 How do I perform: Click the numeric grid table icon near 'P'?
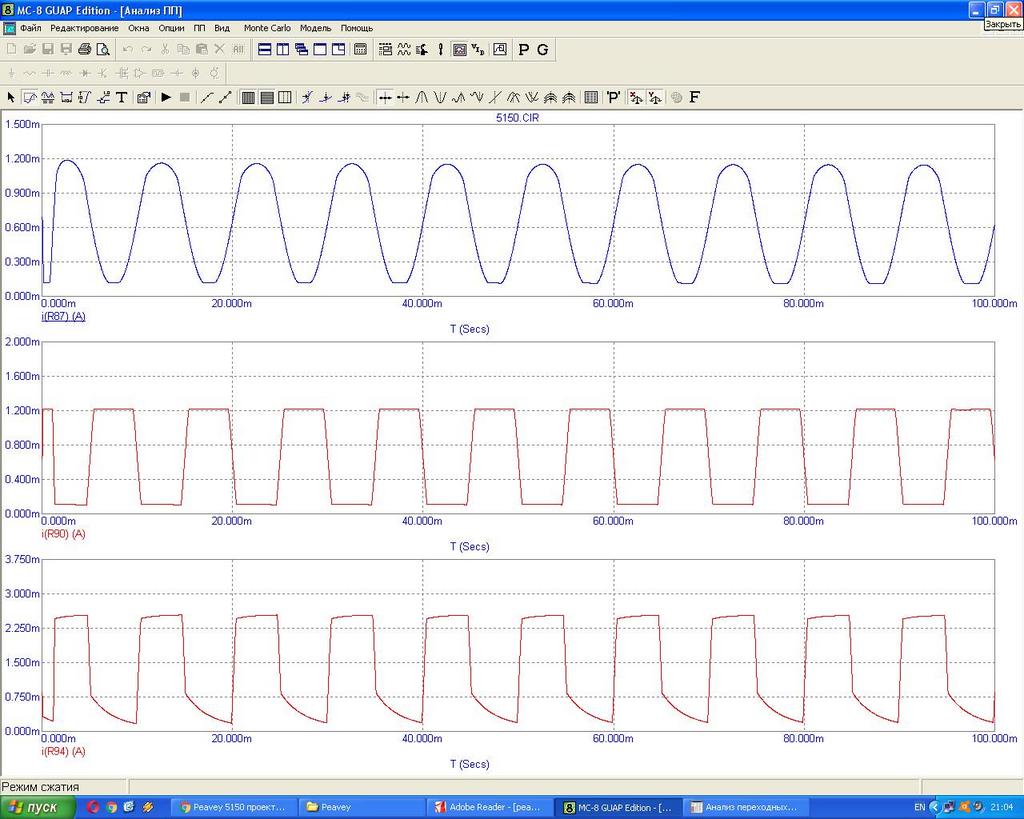pos(591,97)
